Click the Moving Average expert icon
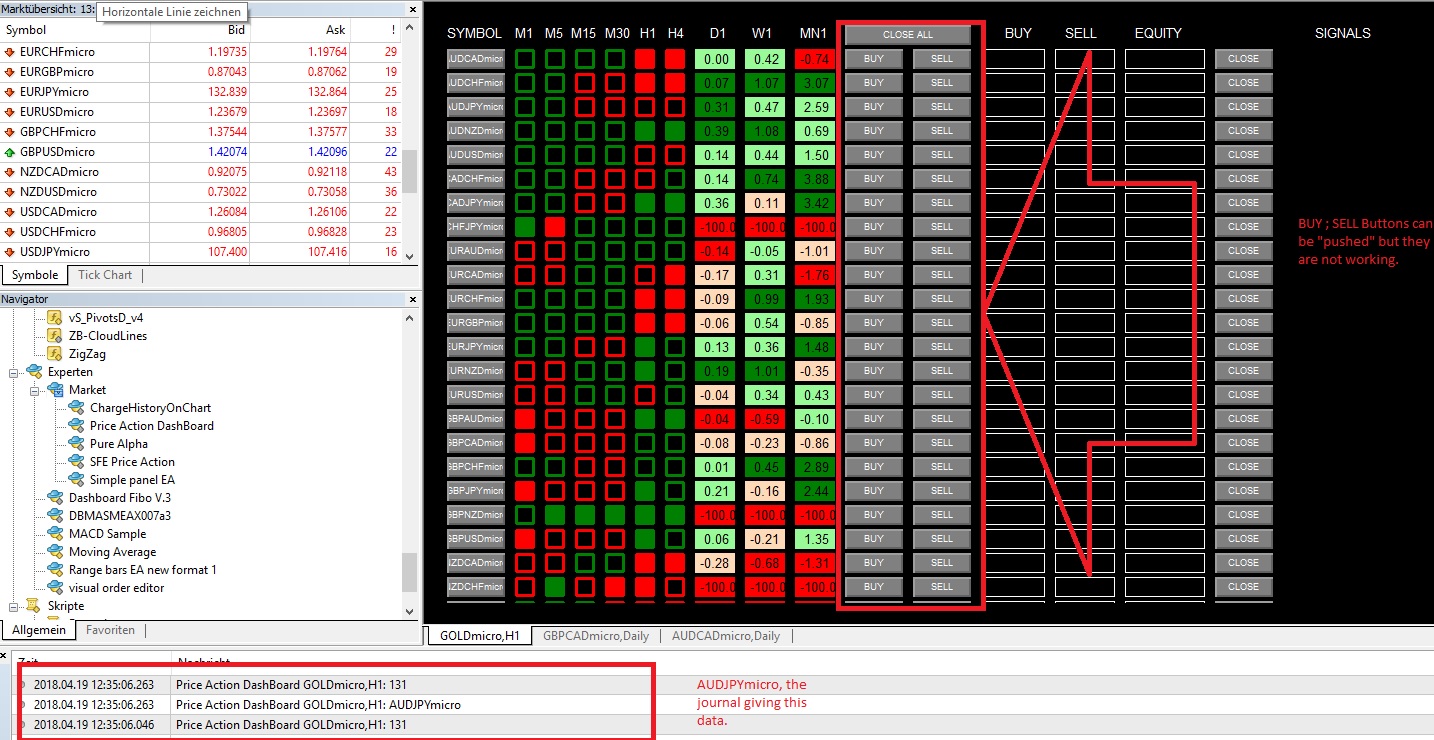The image size is (1434, 740). point(55,552)
